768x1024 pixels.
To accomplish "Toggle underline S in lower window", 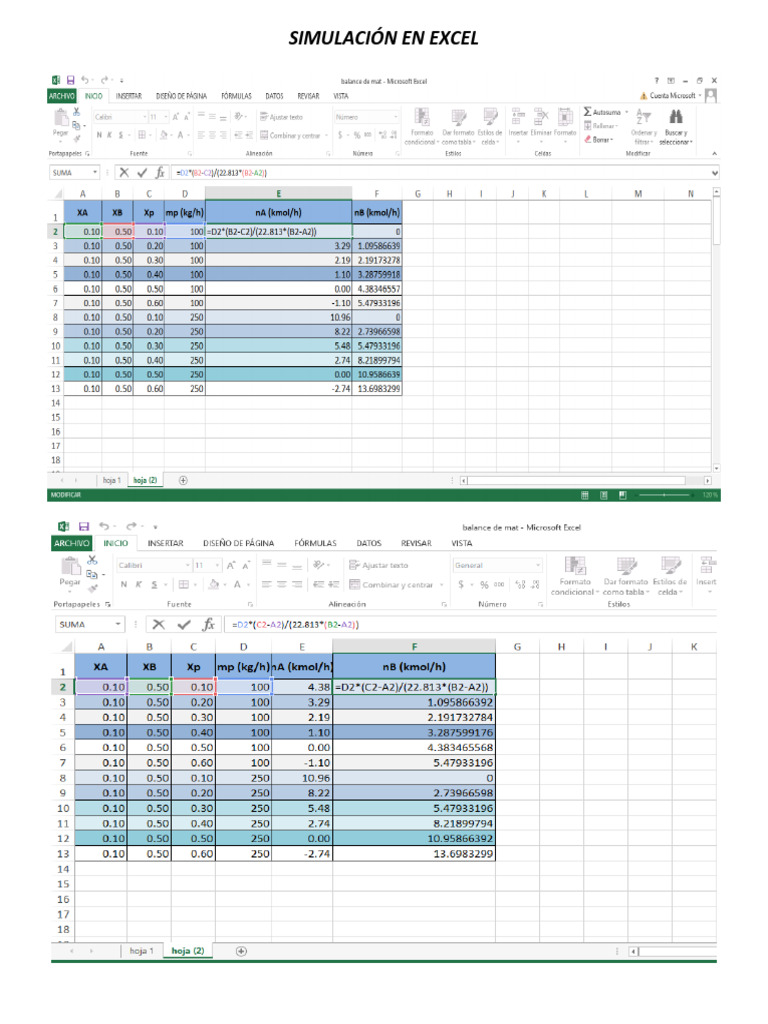I will 154,584.
